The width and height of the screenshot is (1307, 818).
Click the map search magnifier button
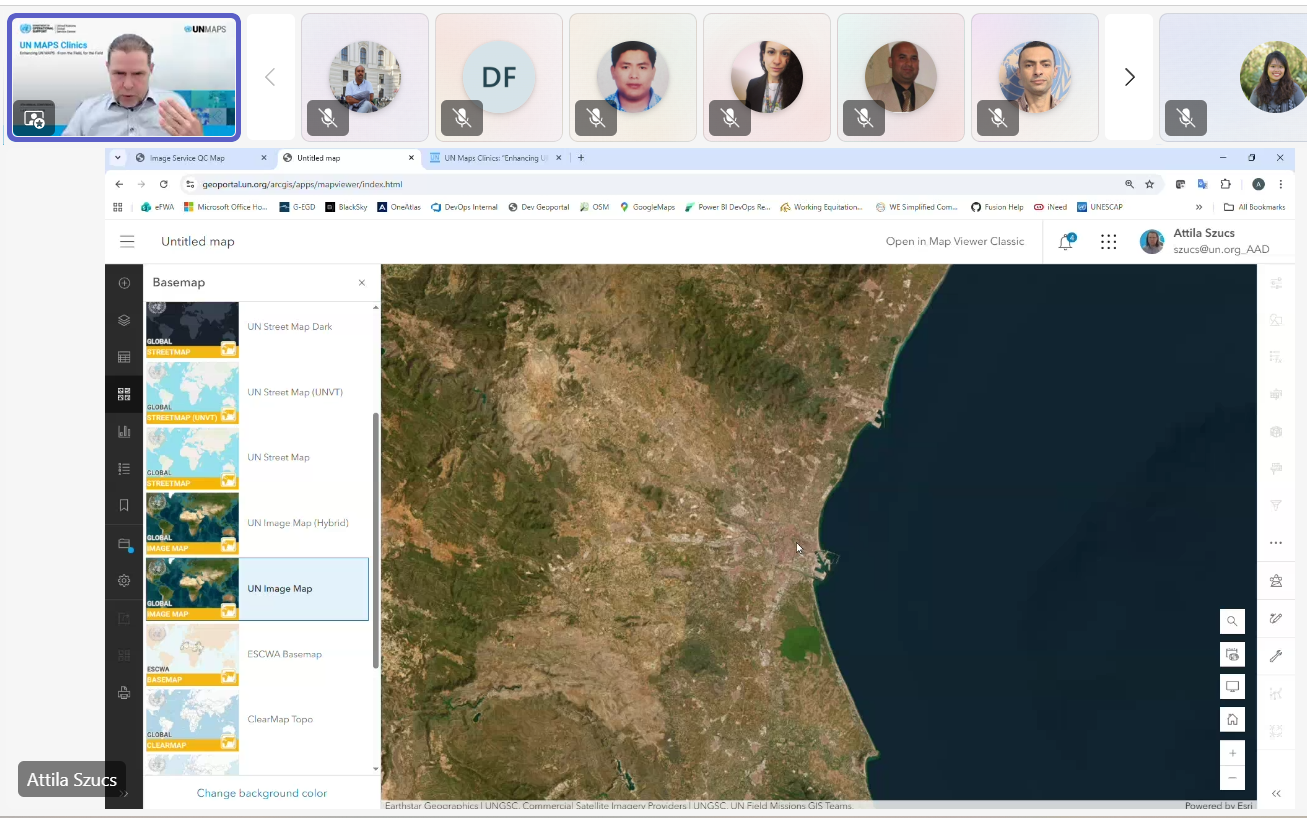point(1232,621)
